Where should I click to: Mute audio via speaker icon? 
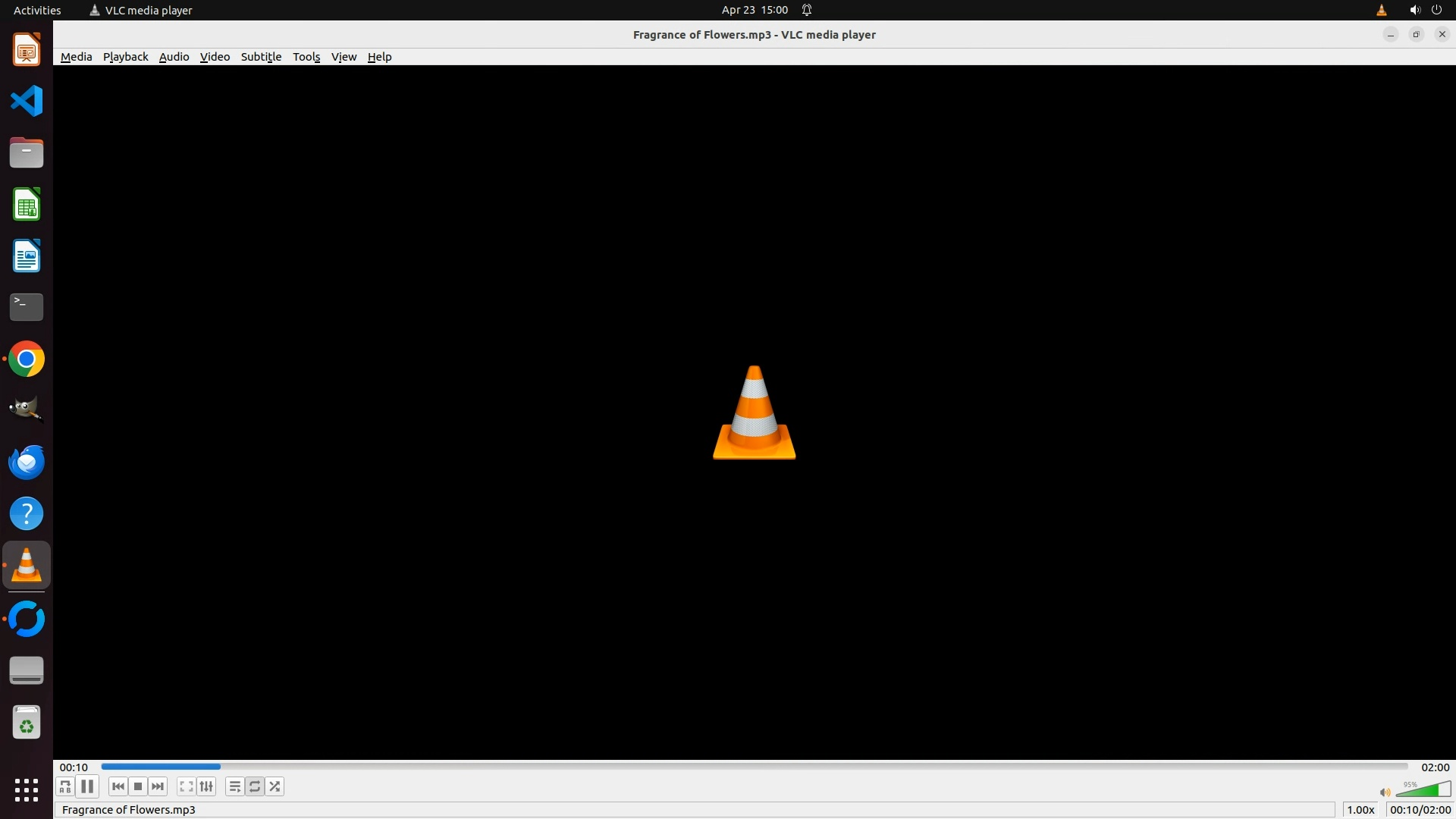(1385, 792)
